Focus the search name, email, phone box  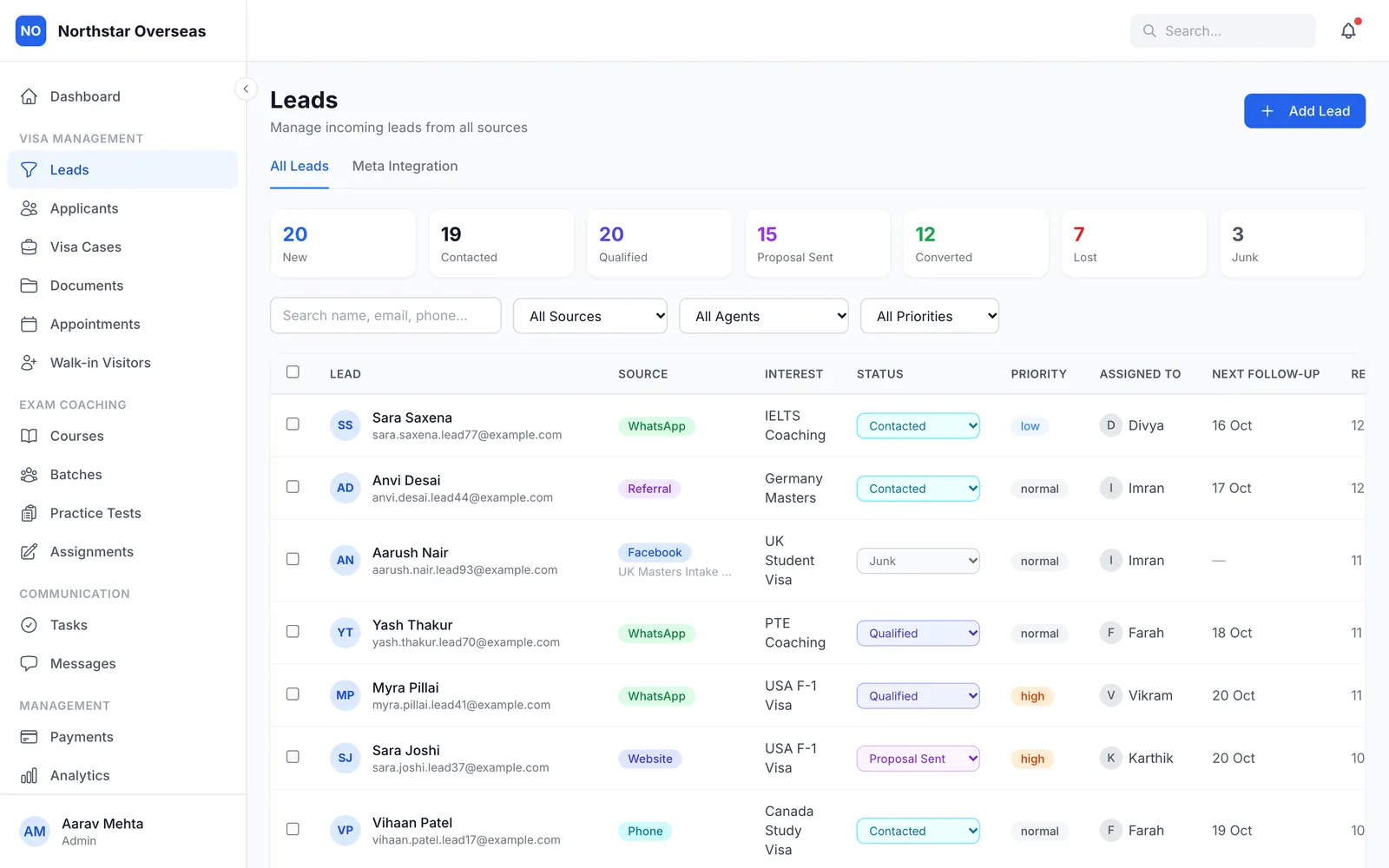click(385, 316)
